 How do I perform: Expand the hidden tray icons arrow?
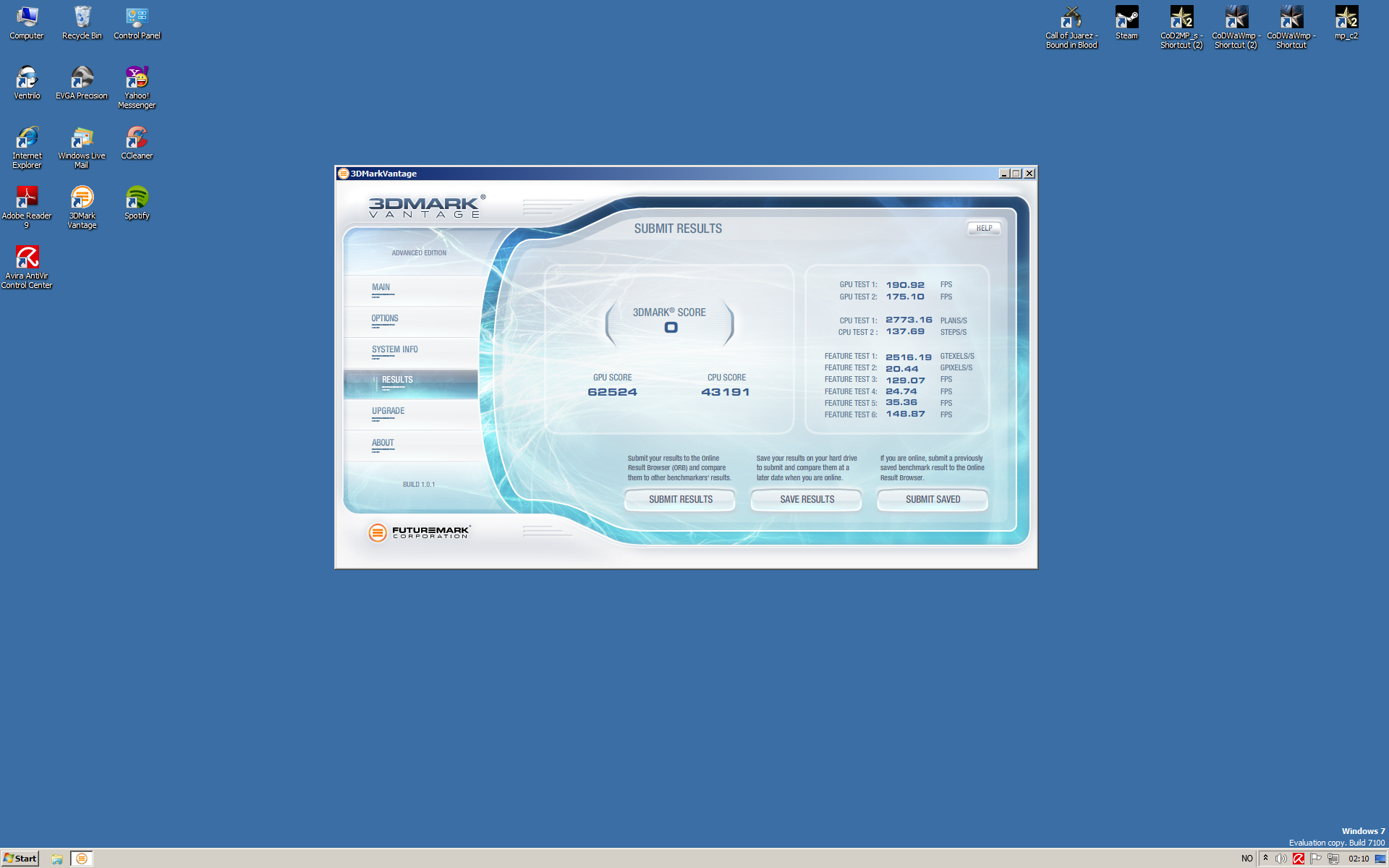[1265, 859]
